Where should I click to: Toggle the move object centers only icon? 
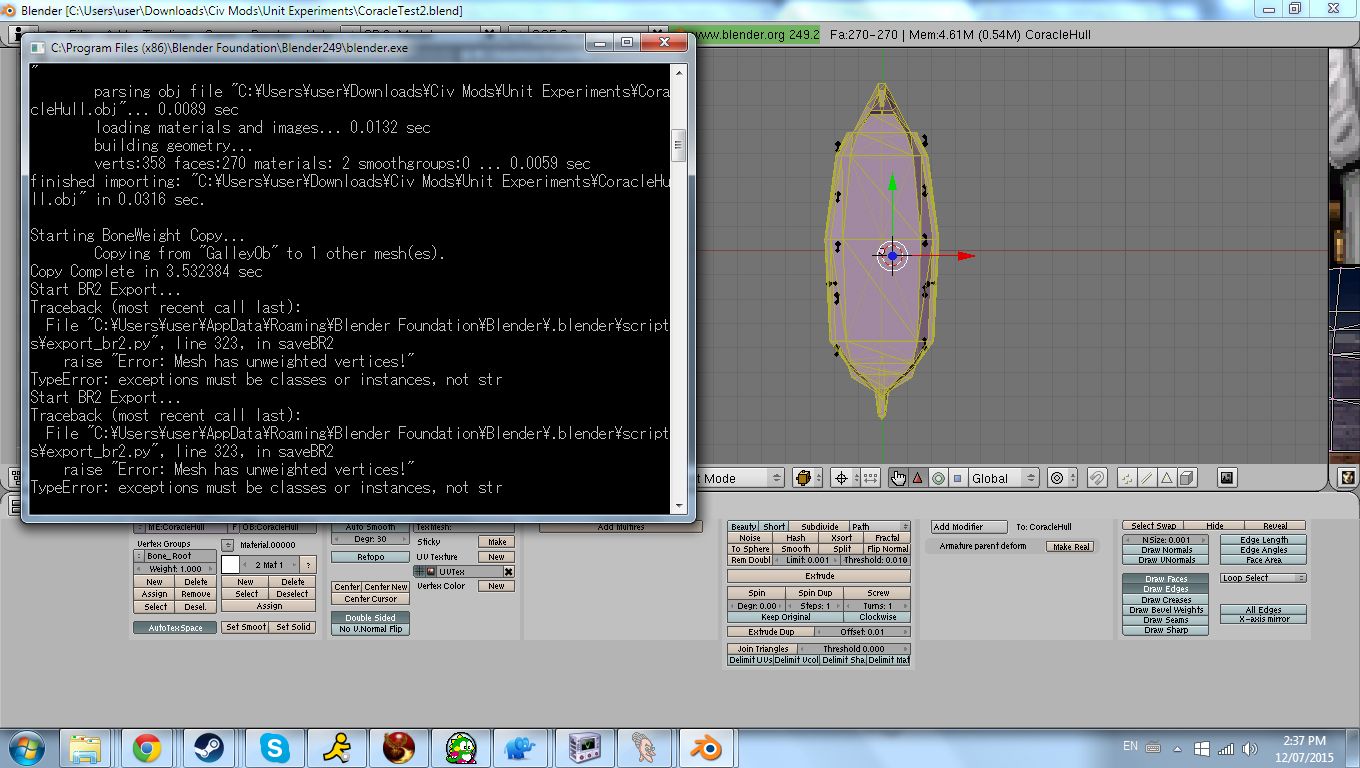[x=869, y=478]
